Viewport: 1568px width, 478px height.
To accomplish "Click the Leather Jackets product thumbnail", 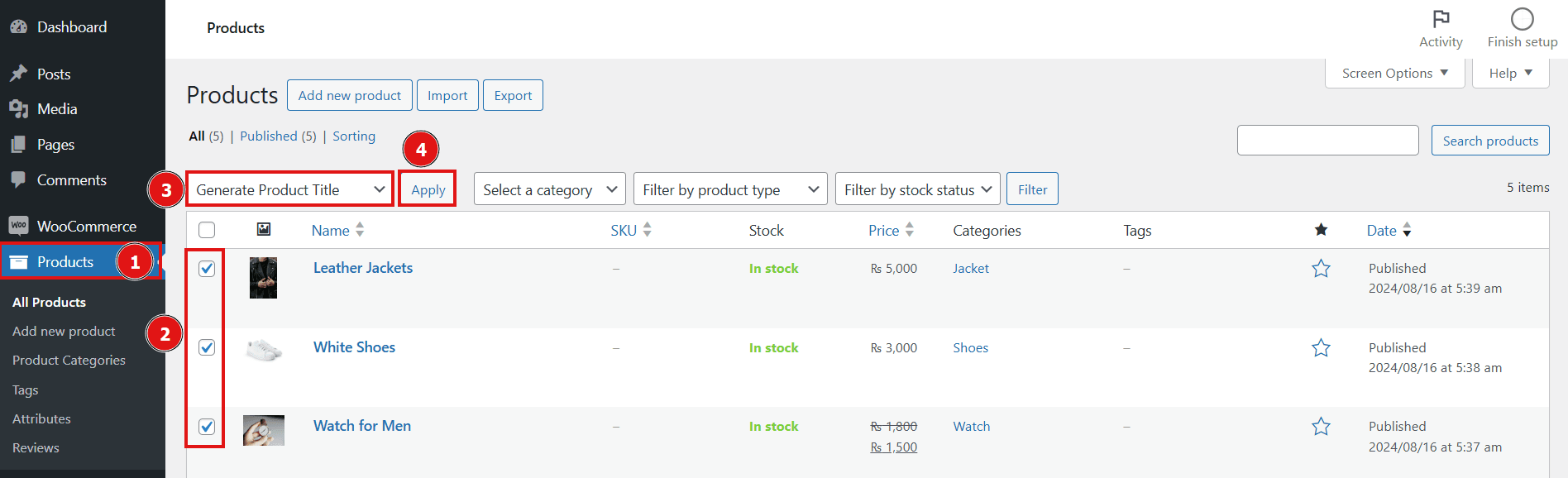I will [263, 278].
